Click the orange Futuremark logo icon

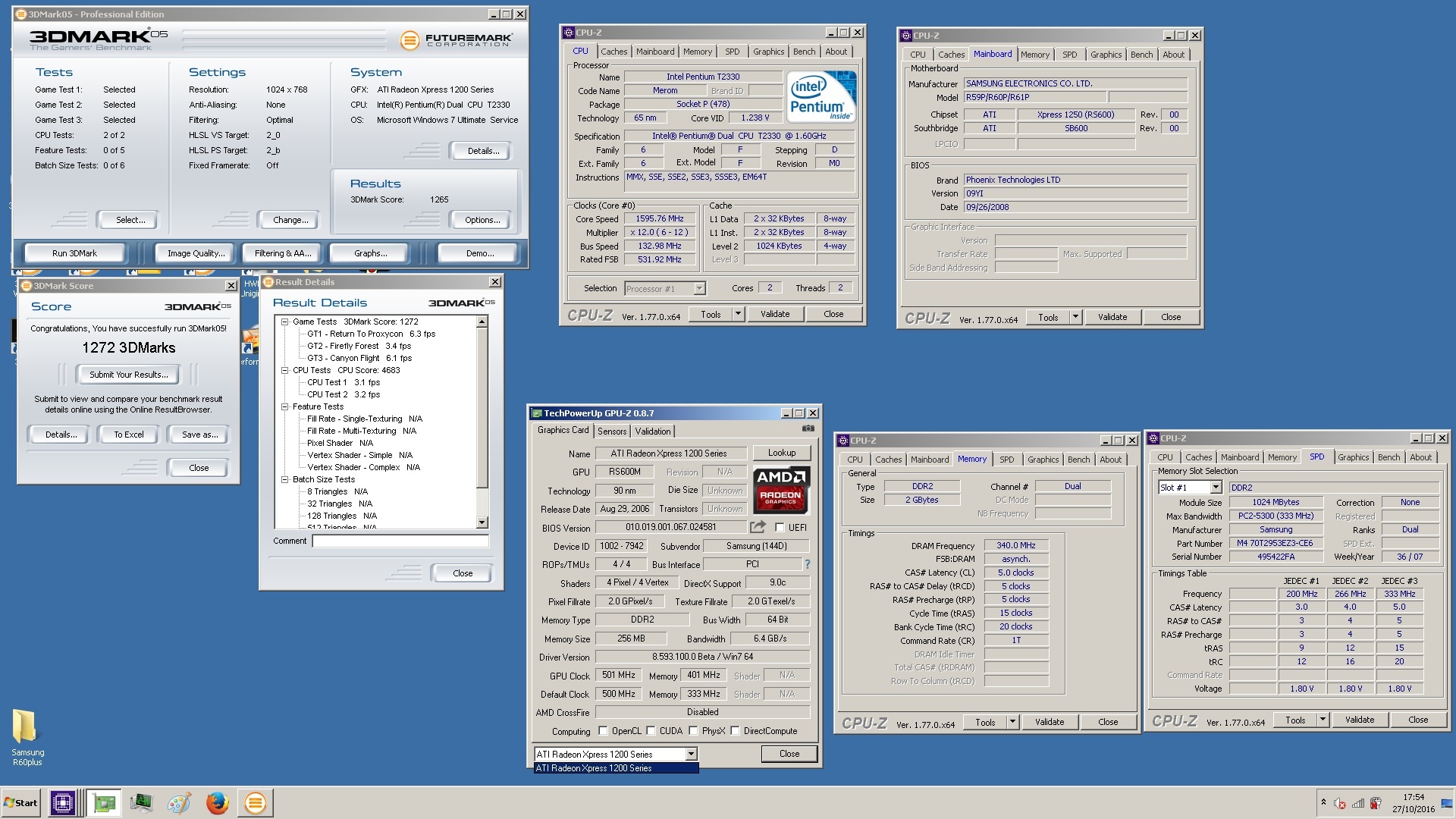409,39
